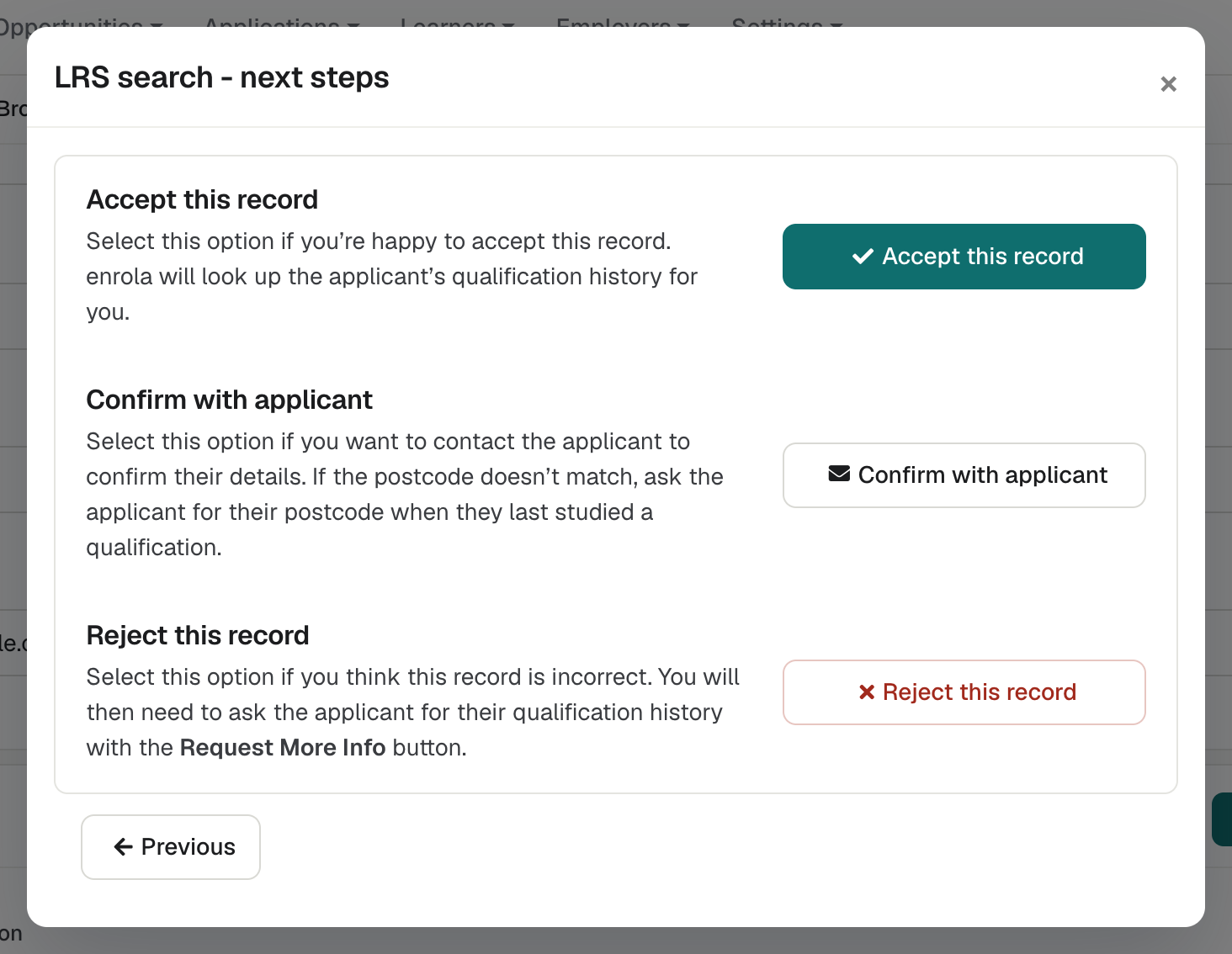The width and height of the screenshot is (1232, 954).
Task: Click the bold "Request More Info" text
Action: coord(283,748)
